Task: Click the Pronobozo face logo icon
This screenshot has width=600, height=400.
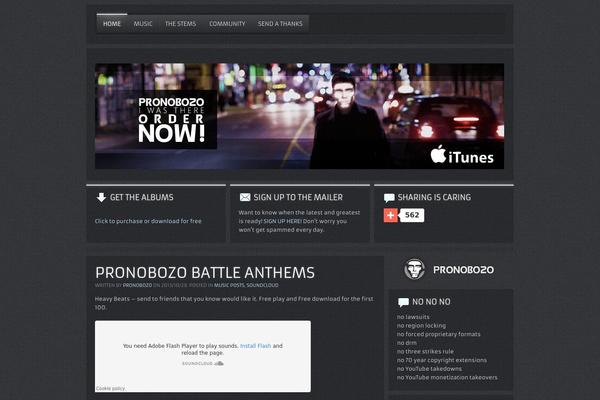Action: pyautogui.click(x=414, y=269)
